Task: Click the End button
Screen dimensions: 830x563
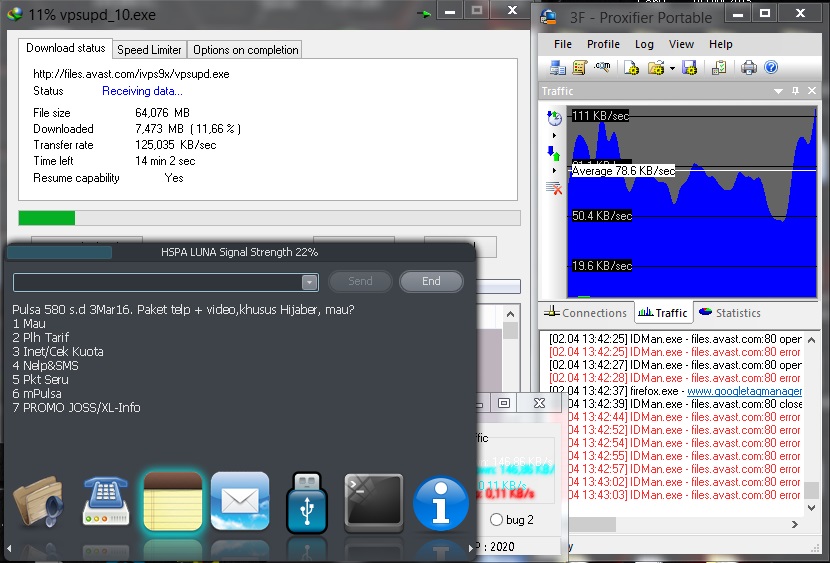Action: (x=431, y=281)
